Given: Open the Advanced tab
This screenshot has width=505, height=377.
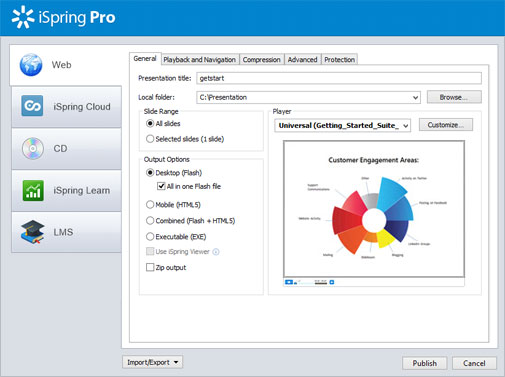Looking at the screenshot, I should click(302, 60).
